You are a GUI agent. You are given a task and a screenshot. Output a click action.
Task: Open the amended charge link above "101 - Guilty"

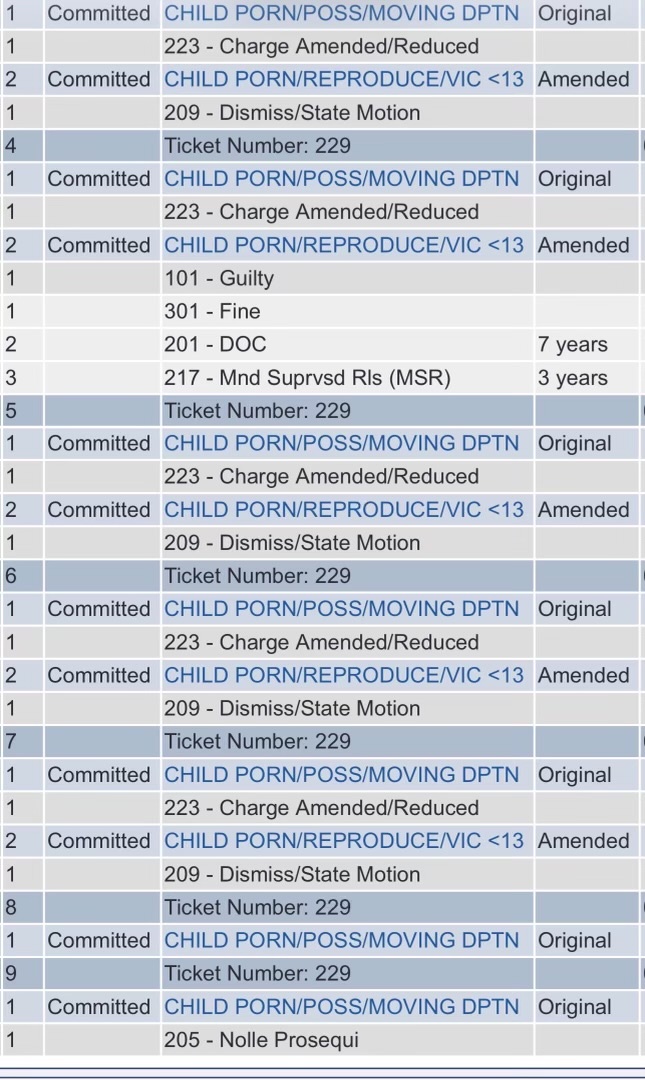coord(343,245)
